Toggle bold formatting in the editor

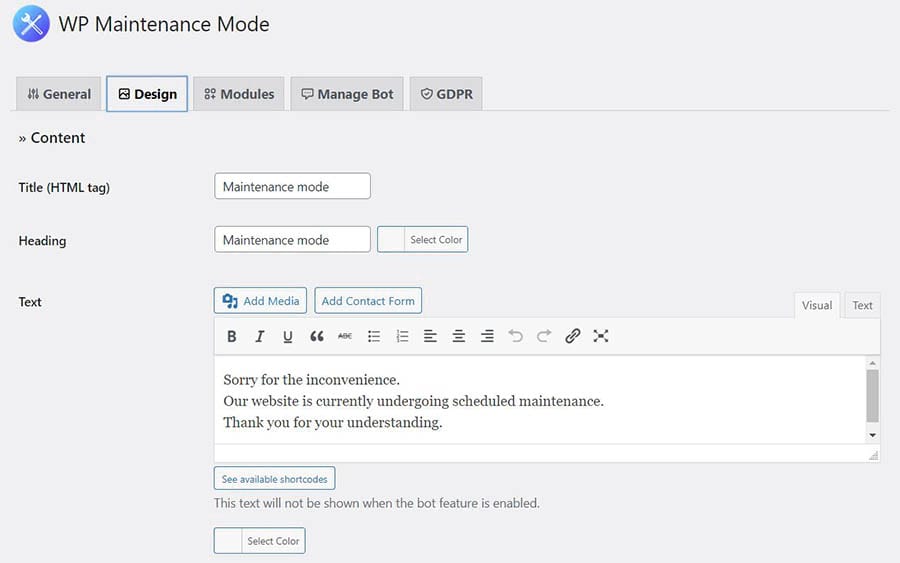click(232, 337)
